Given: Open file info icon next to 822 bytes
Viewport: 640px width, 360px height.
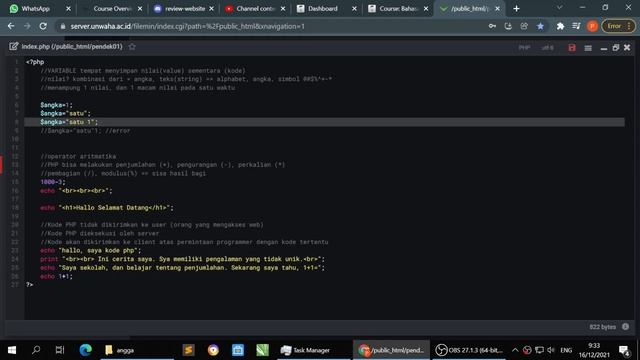Looking at the screenshot, I should (x=625, y=327).
